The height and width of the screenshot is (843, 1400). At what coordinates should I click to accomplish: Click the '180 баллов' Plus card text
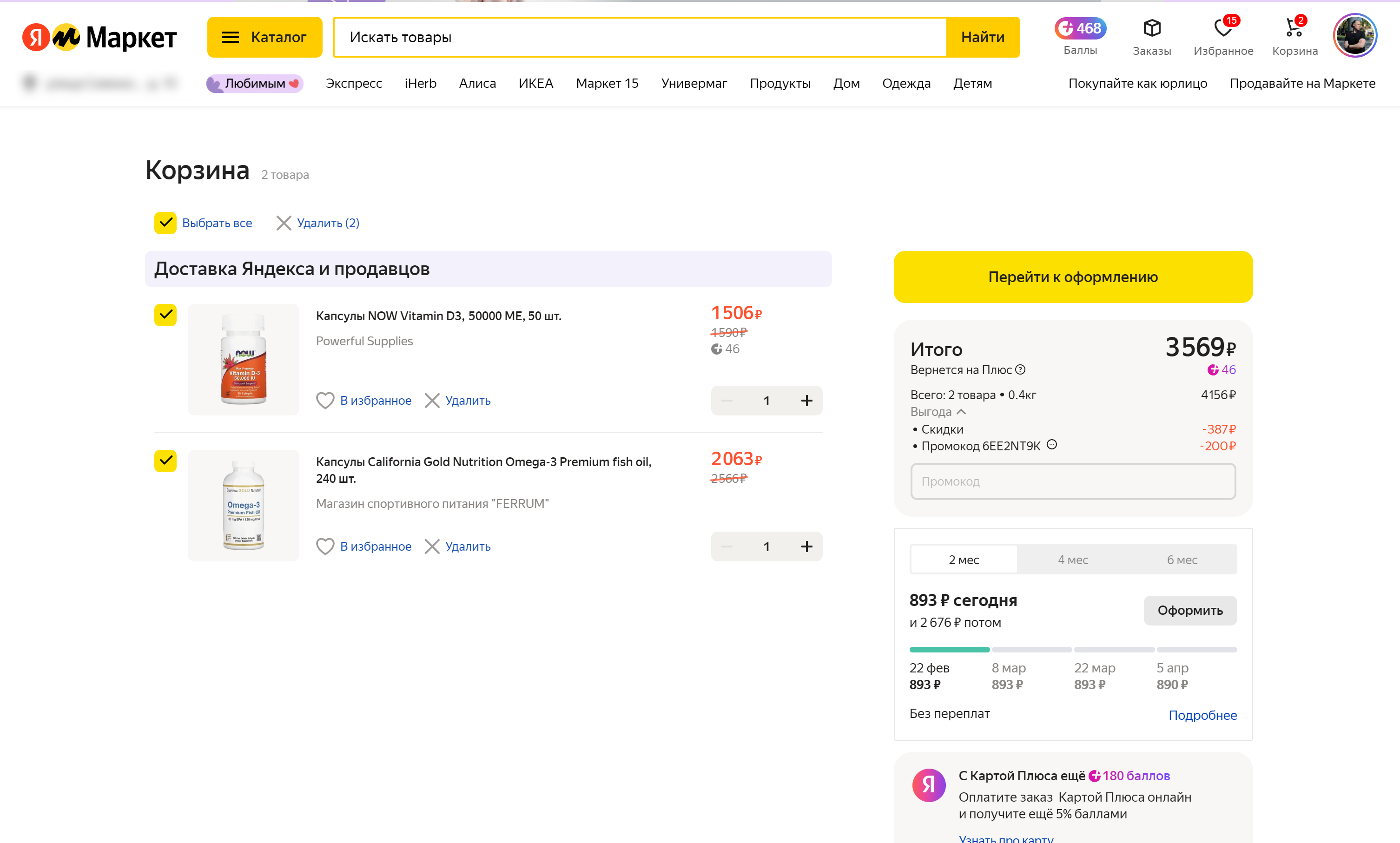point(1136,776)
